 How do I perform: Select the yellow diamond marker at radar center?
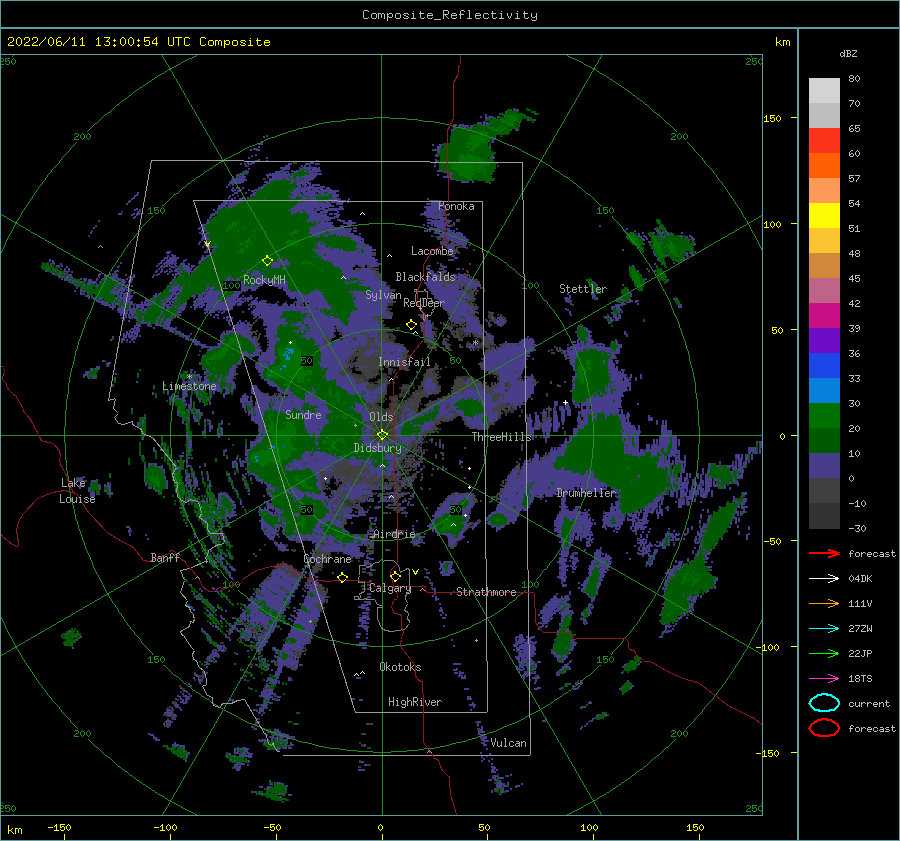pyautogui.click(x=382, y=435)
